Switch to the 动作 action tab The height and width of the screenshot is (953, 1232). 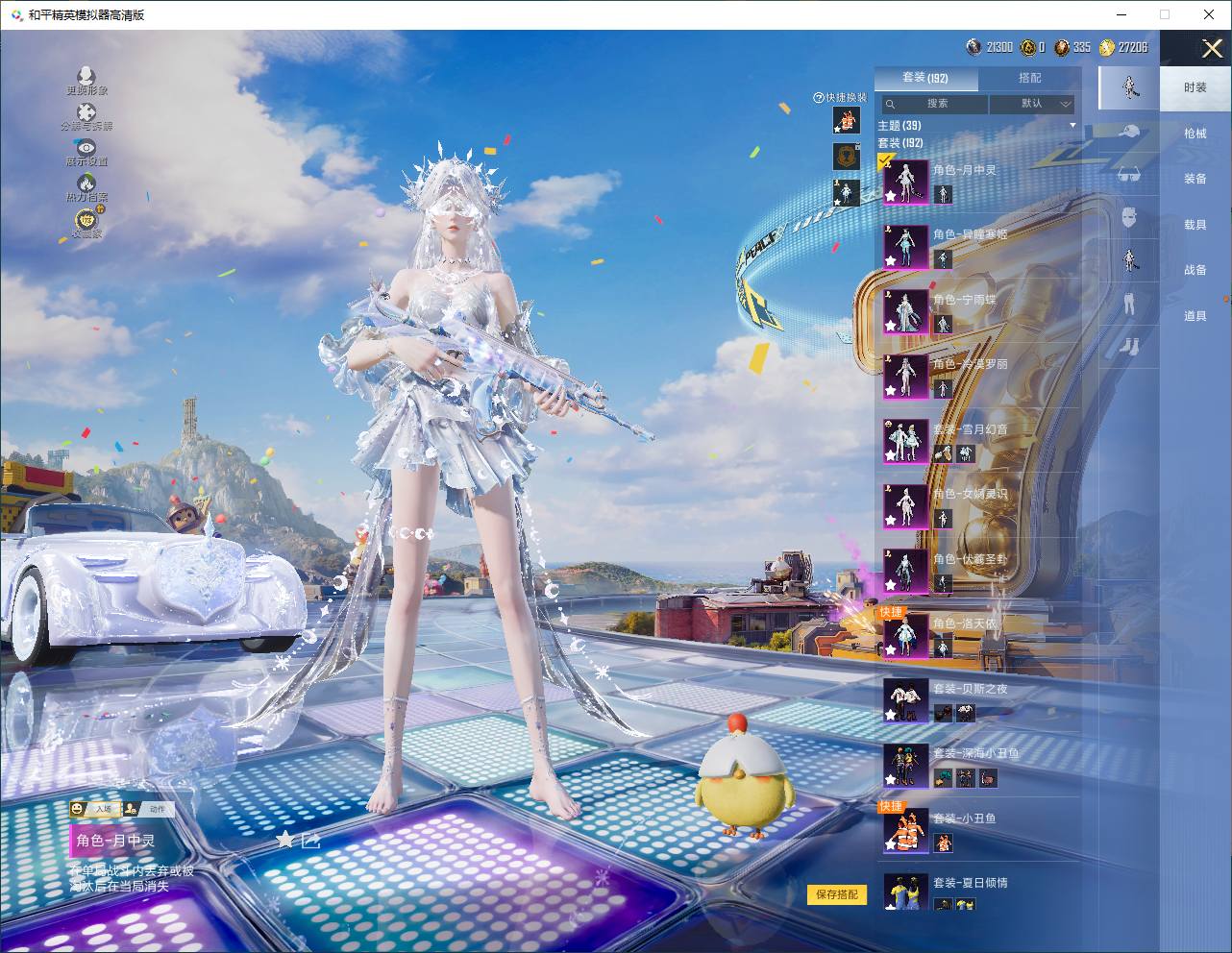pyautogui.click(x=148, y=809)
